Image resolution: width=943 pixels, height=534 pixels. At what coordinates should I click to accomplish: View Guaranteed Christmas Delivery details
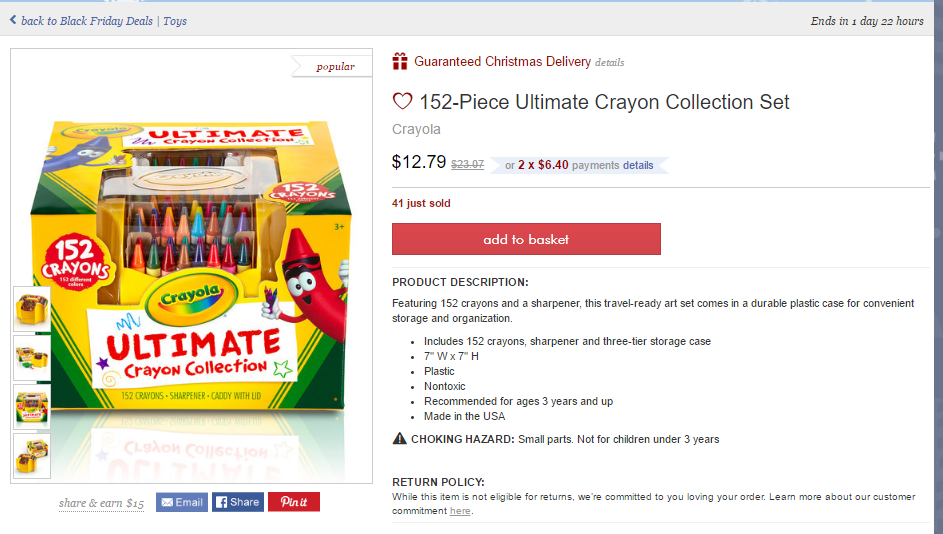[609, 63]
